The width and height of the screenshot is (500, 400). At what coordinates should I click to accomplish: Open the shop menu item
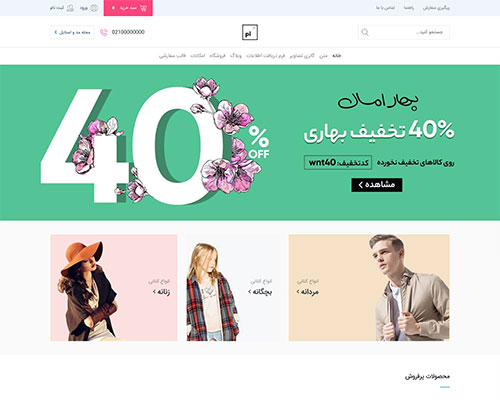click(x=218, y=56)
